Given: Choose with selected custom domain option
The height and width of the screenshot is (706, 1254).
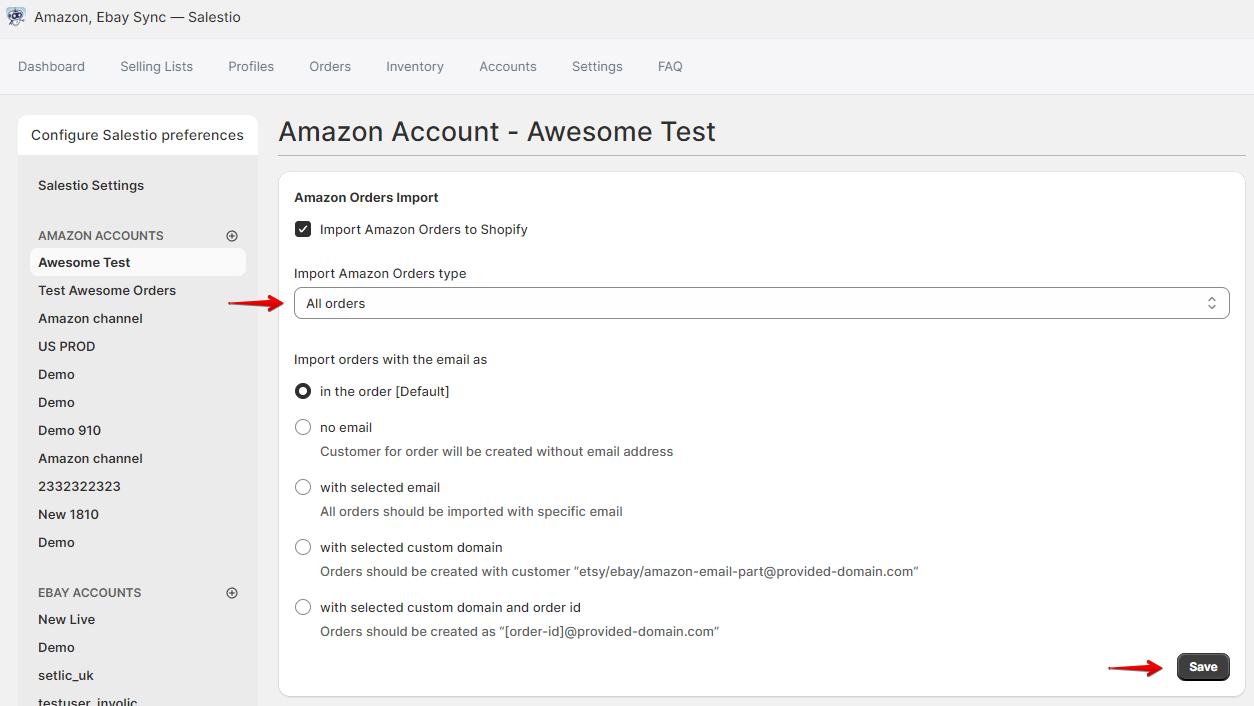Looking at the screenshot, I should point(303,547).
